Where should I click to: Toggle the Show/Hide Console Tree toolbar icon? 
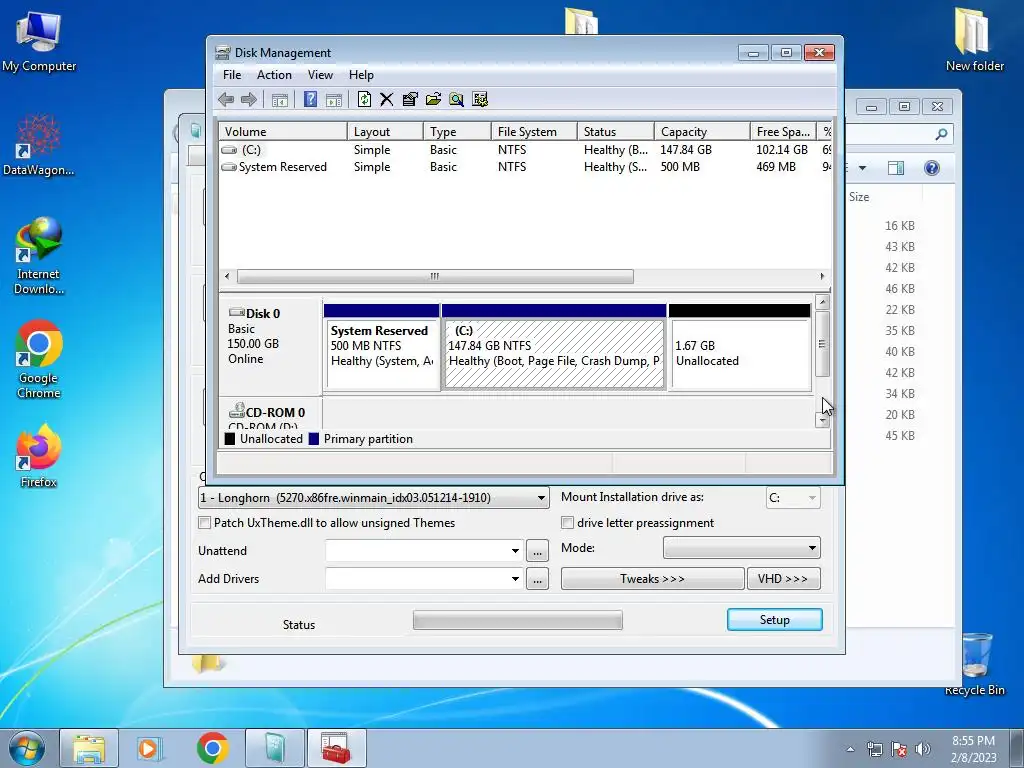280,100
